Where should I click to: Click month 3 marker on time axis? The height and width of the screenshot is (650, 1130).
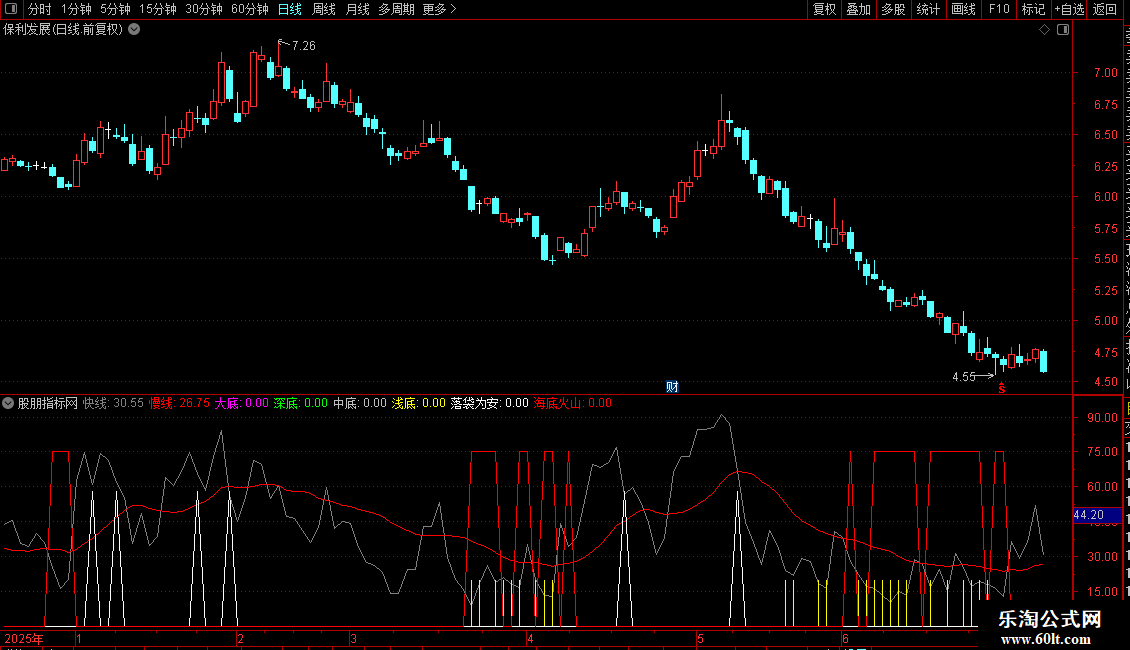pyautogui.click(x=353, y=638)
